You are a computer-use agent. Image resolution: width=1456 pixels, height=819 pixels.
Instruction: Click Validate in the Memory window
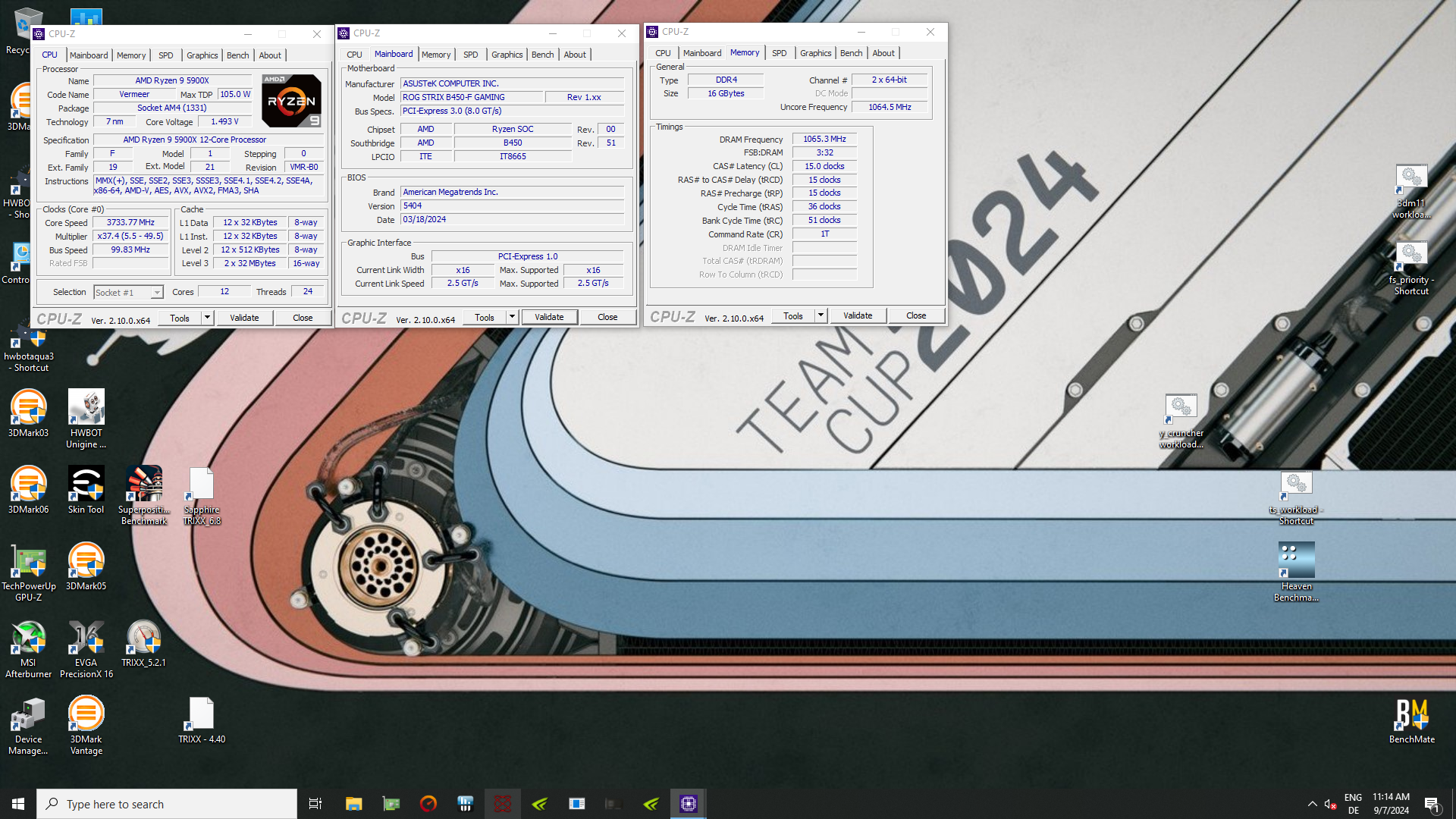click(x=858, y=315)
